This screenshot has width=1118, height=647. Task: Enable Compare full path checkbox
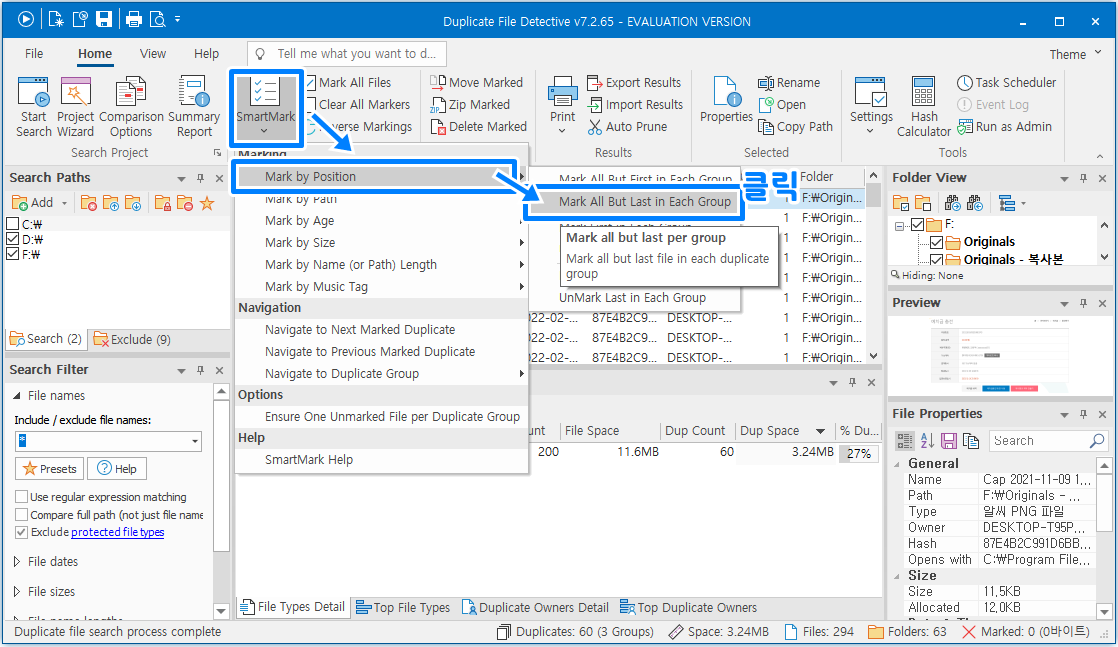click(21, 514)
